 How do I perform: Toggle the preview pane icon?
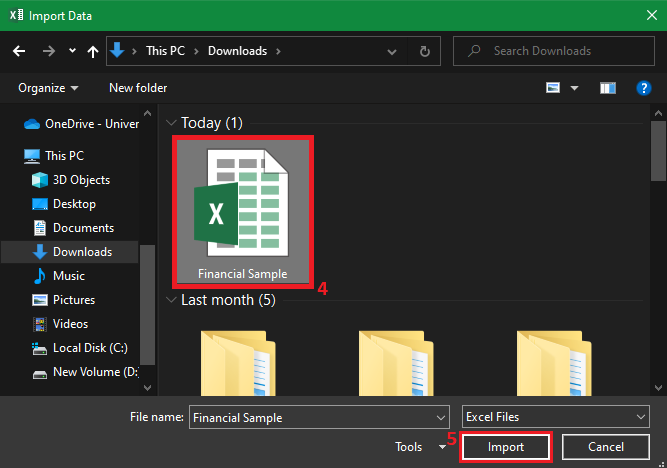(607, 88)
